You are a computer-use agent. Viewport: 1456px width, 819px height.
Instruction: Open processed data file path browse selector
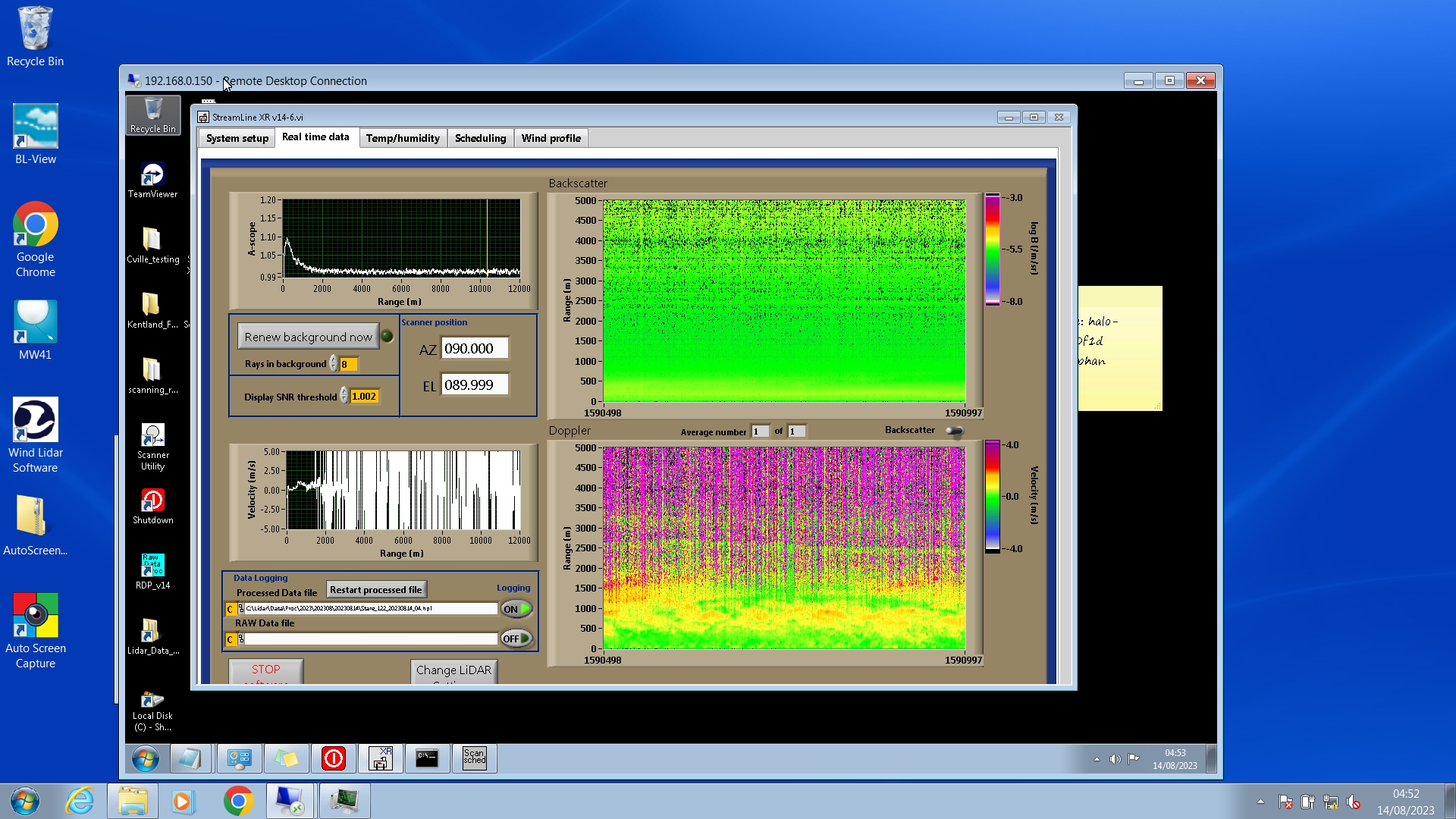[241, 609]
